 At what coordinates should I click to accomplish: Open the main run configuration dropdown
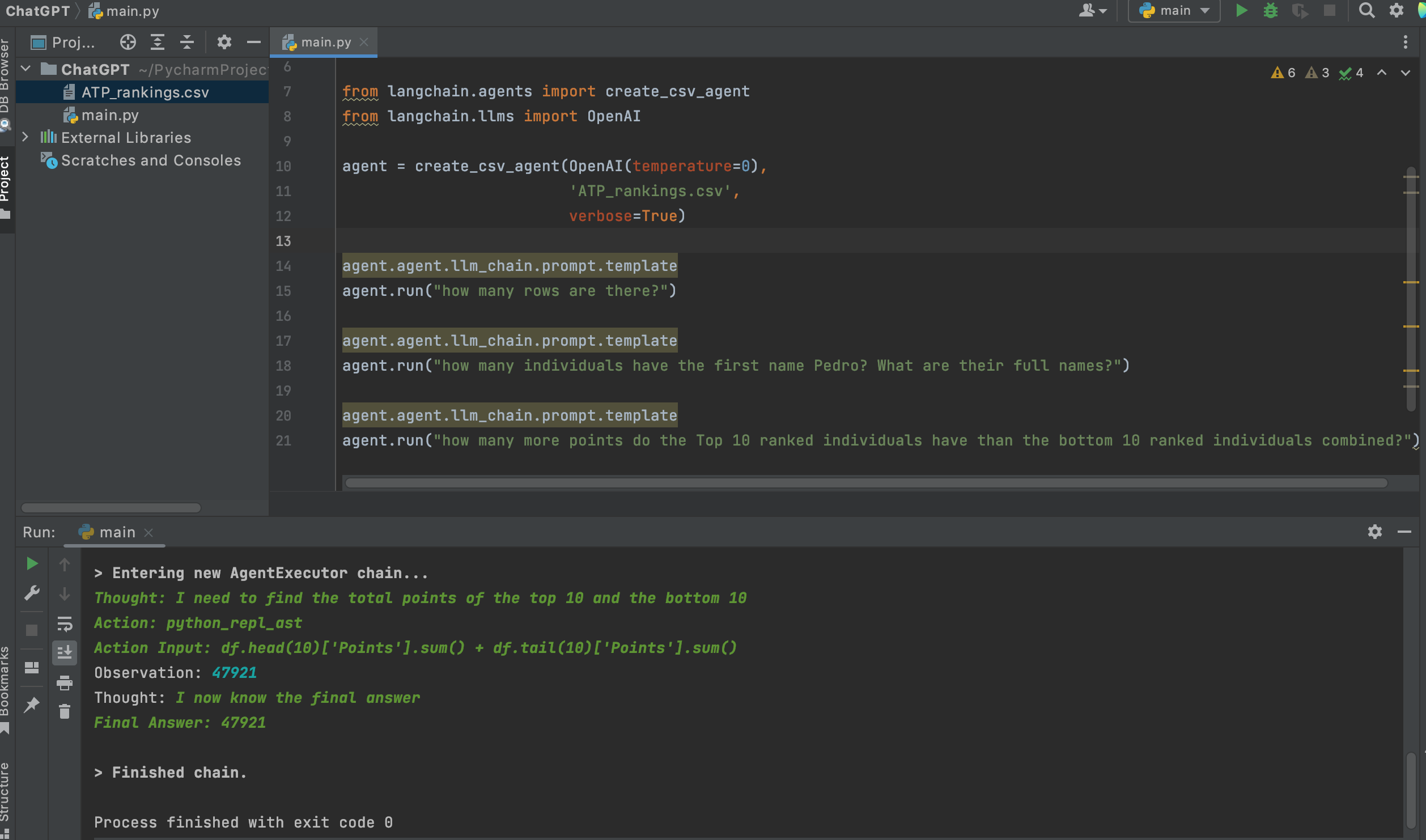(1174, 11)
